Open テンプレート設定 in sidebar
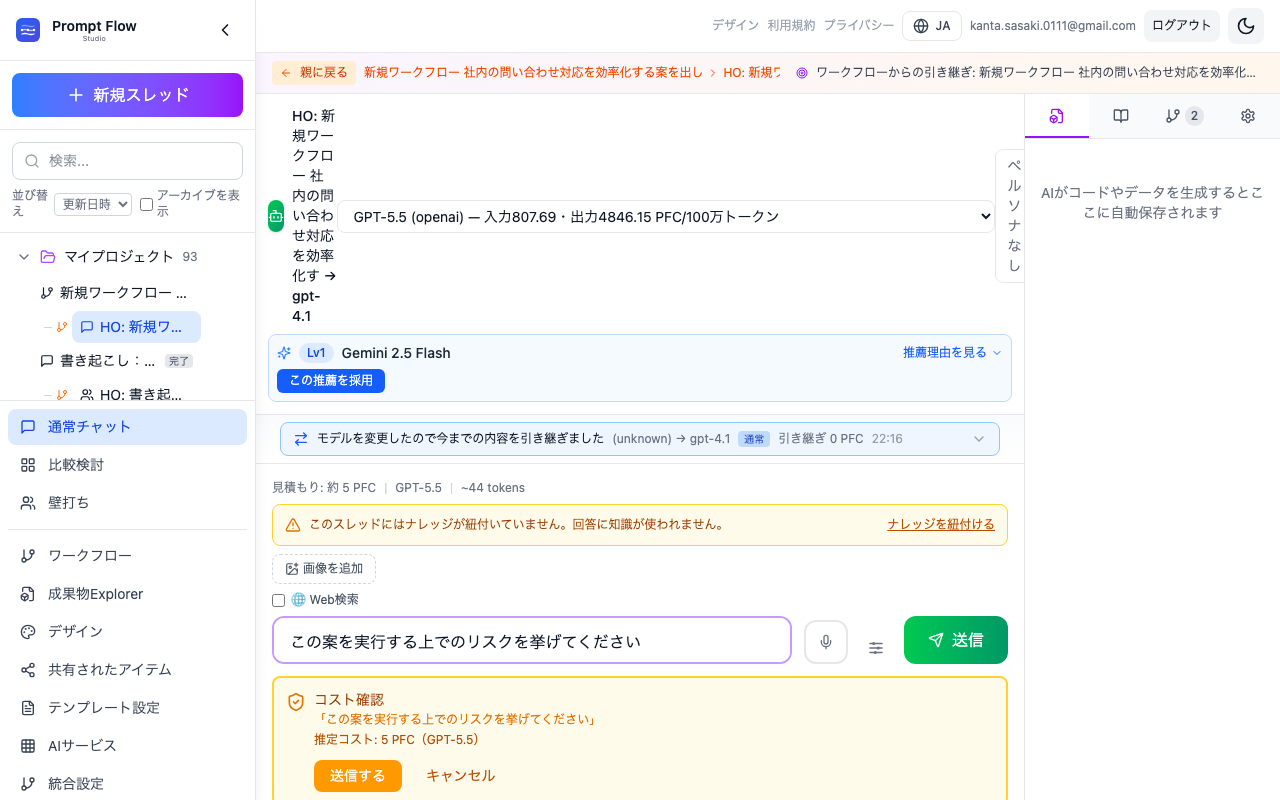The height and width of the screenshot is (800, 1280). pyautogui.click(x=127, y=708)
